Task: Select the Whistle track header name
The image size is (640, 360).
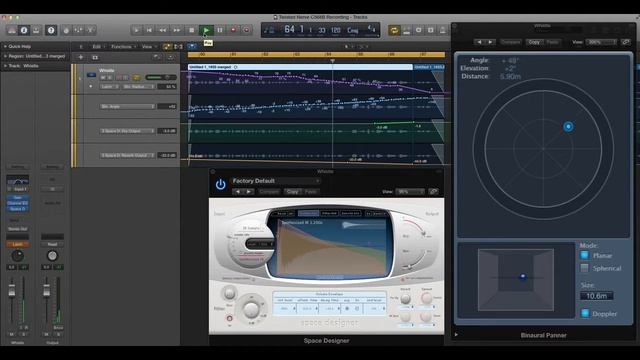Action: 107,70
